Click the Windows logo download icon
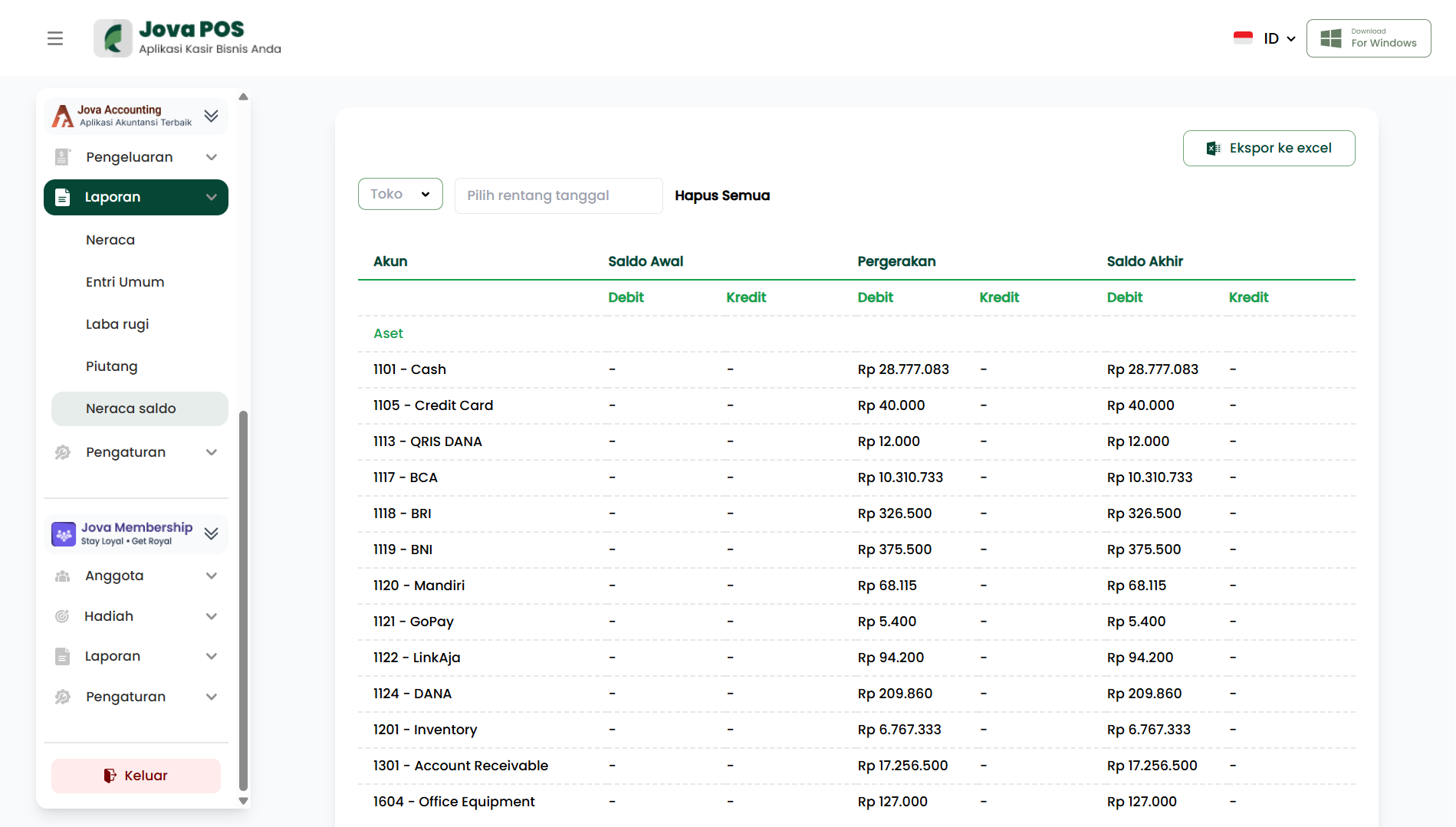Image resolution: width=1456 pixels, height=827 pixels. coord(1331,38)
